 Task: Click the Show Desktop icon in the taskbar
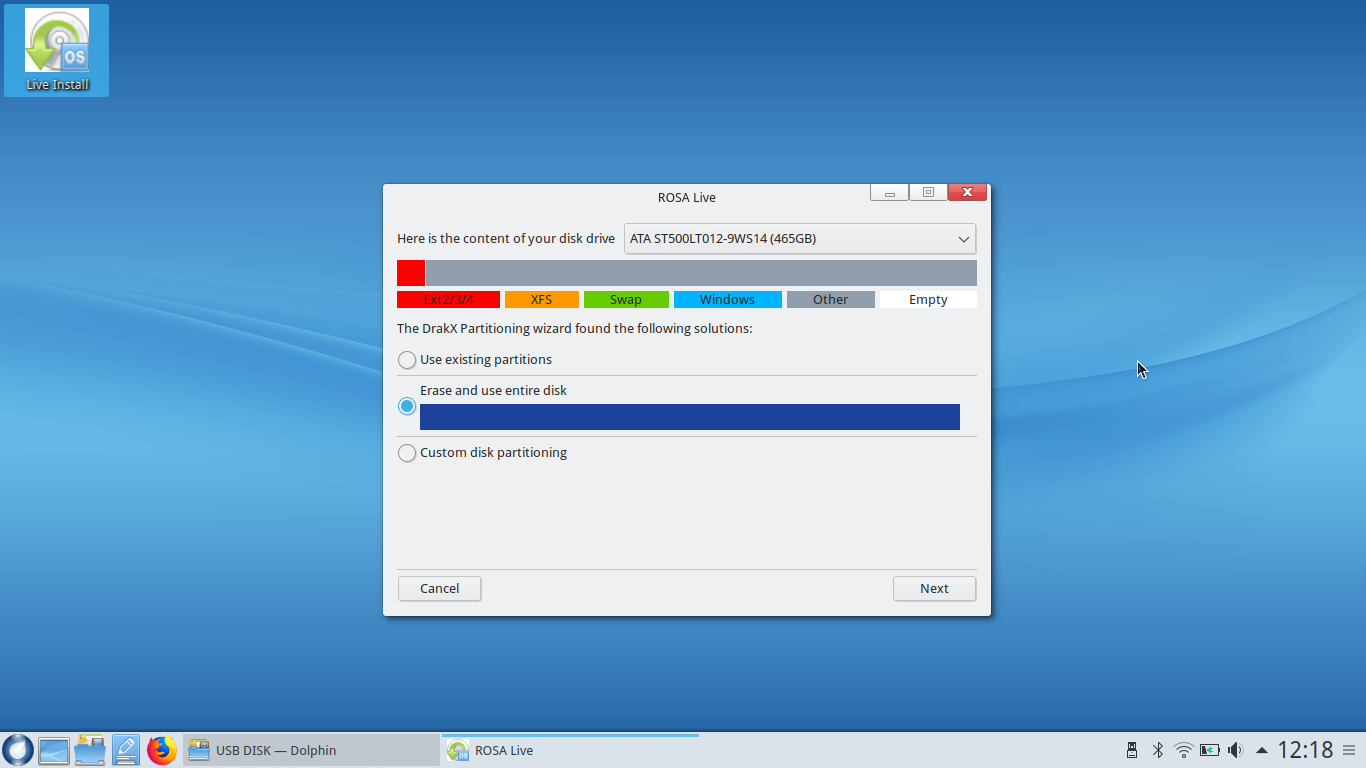click(x=54, y=750)
